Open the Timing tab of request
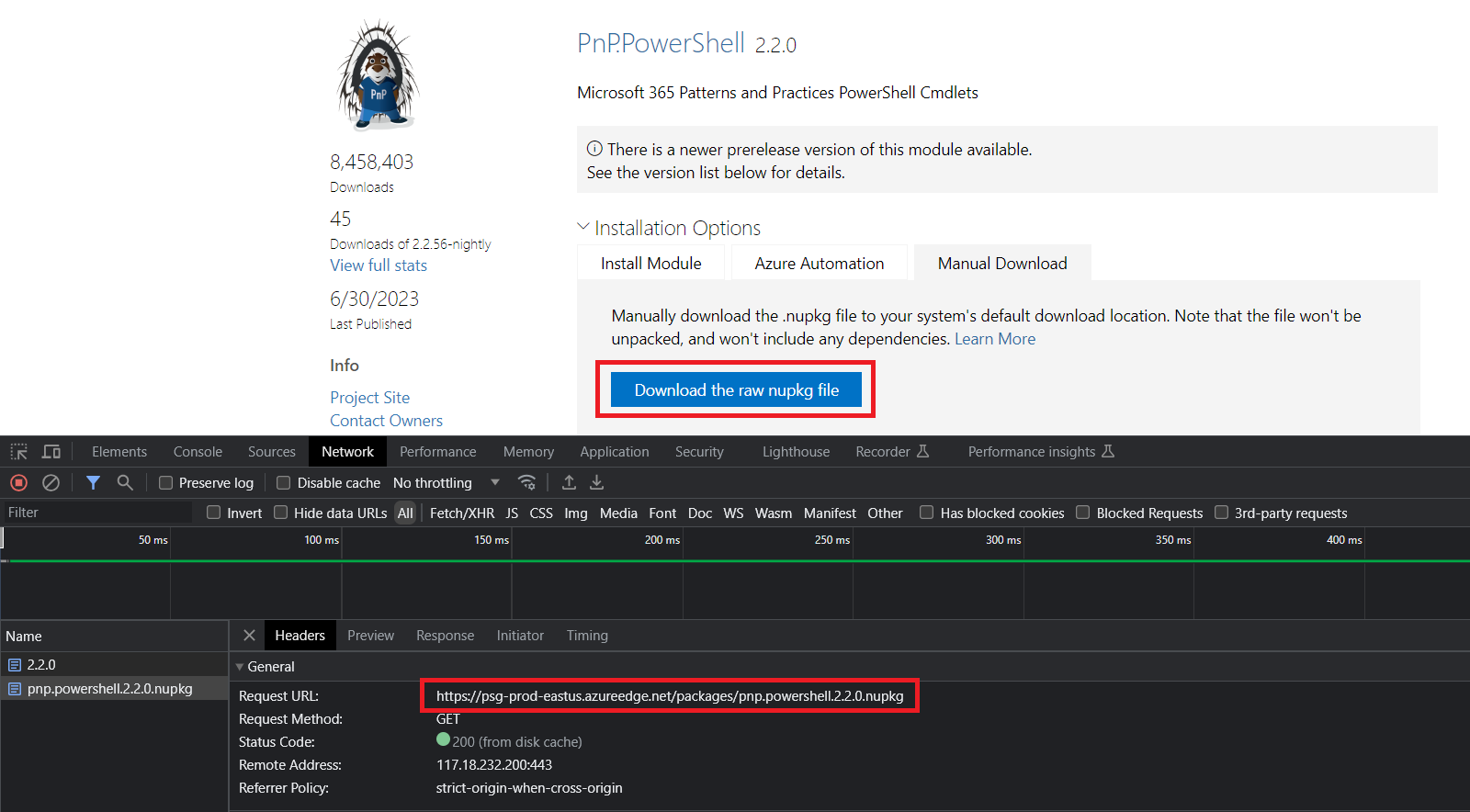Screen dimensions: 1470x812 click(x=587, y=636)
